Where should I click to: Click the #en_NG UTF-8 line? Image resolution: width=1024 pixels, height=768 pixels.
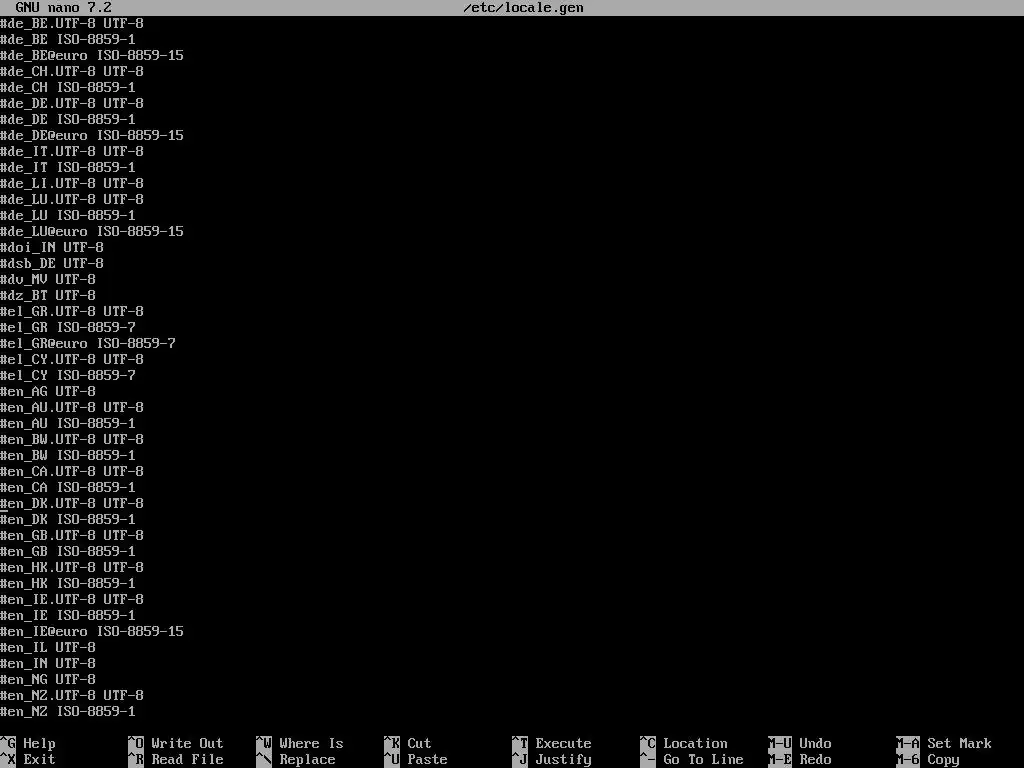(48, 679)
